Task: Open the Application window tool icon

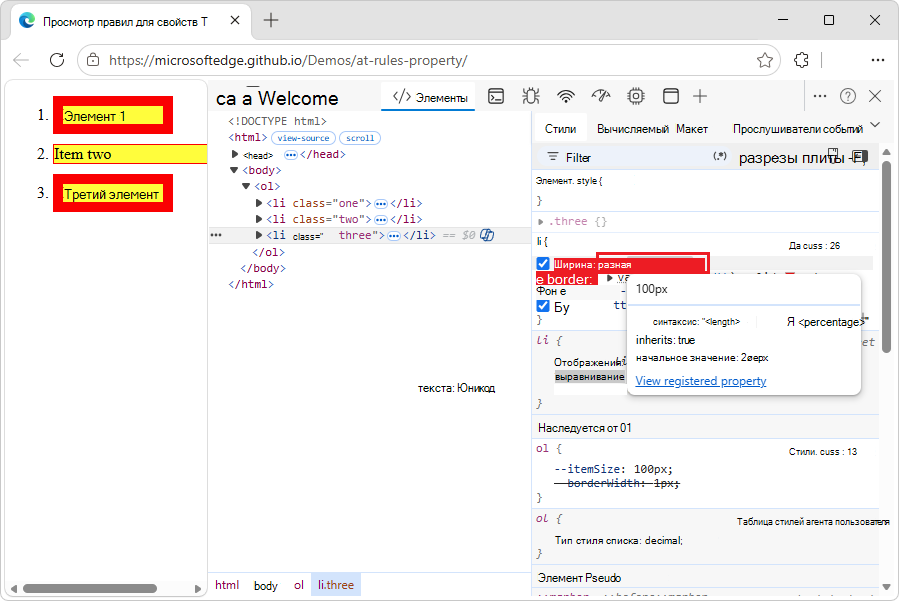Action: pos(670,96)
